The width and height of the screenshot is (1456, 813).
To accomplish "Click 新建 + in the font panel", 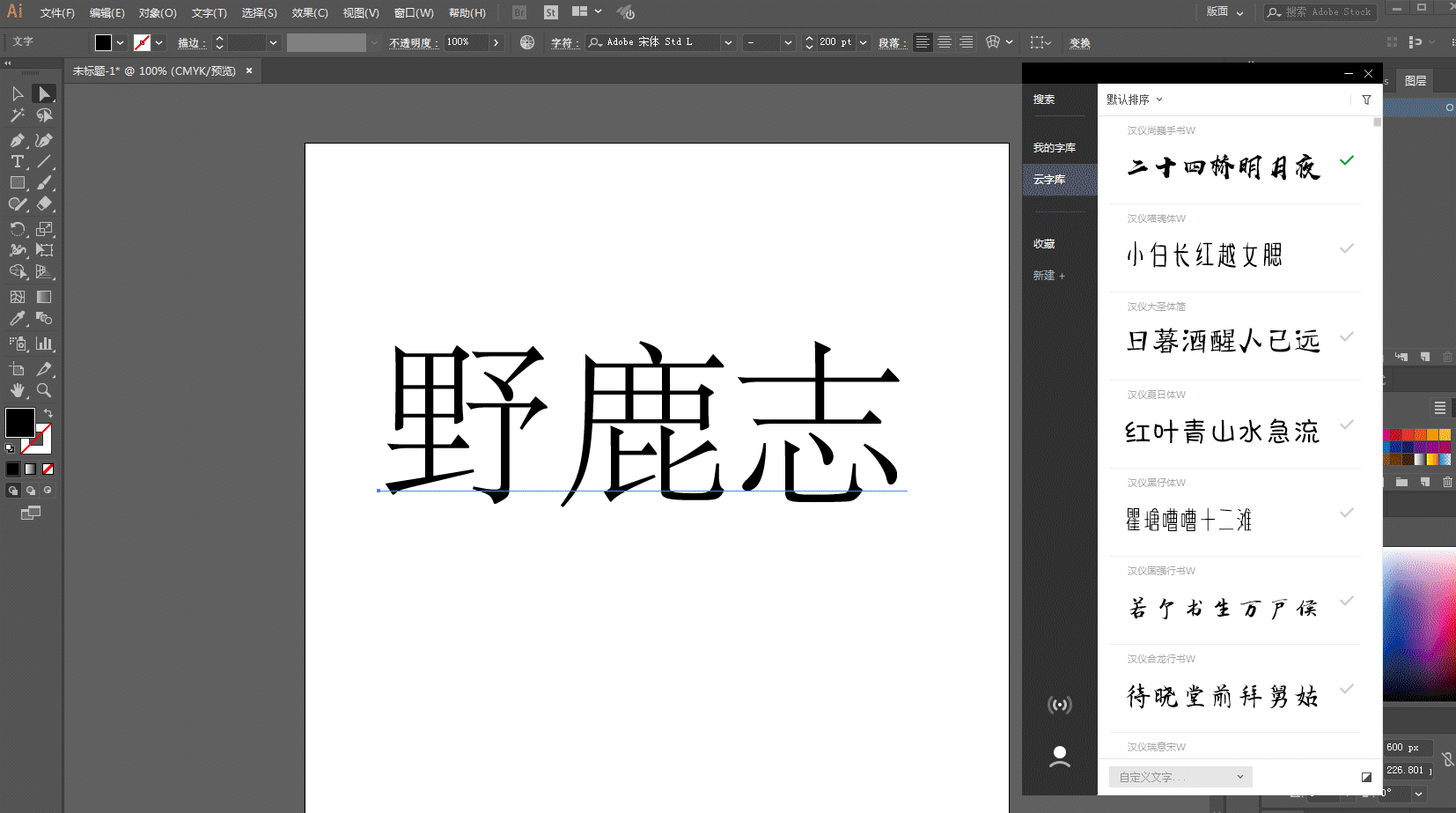I will click(x=1049, y=276).
